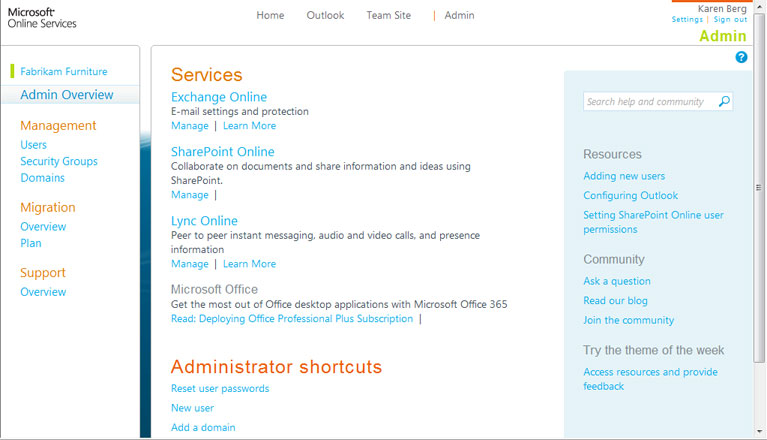Click the blue help question mark icon
The image size is (767, 440).
click(x=741, y=57)
